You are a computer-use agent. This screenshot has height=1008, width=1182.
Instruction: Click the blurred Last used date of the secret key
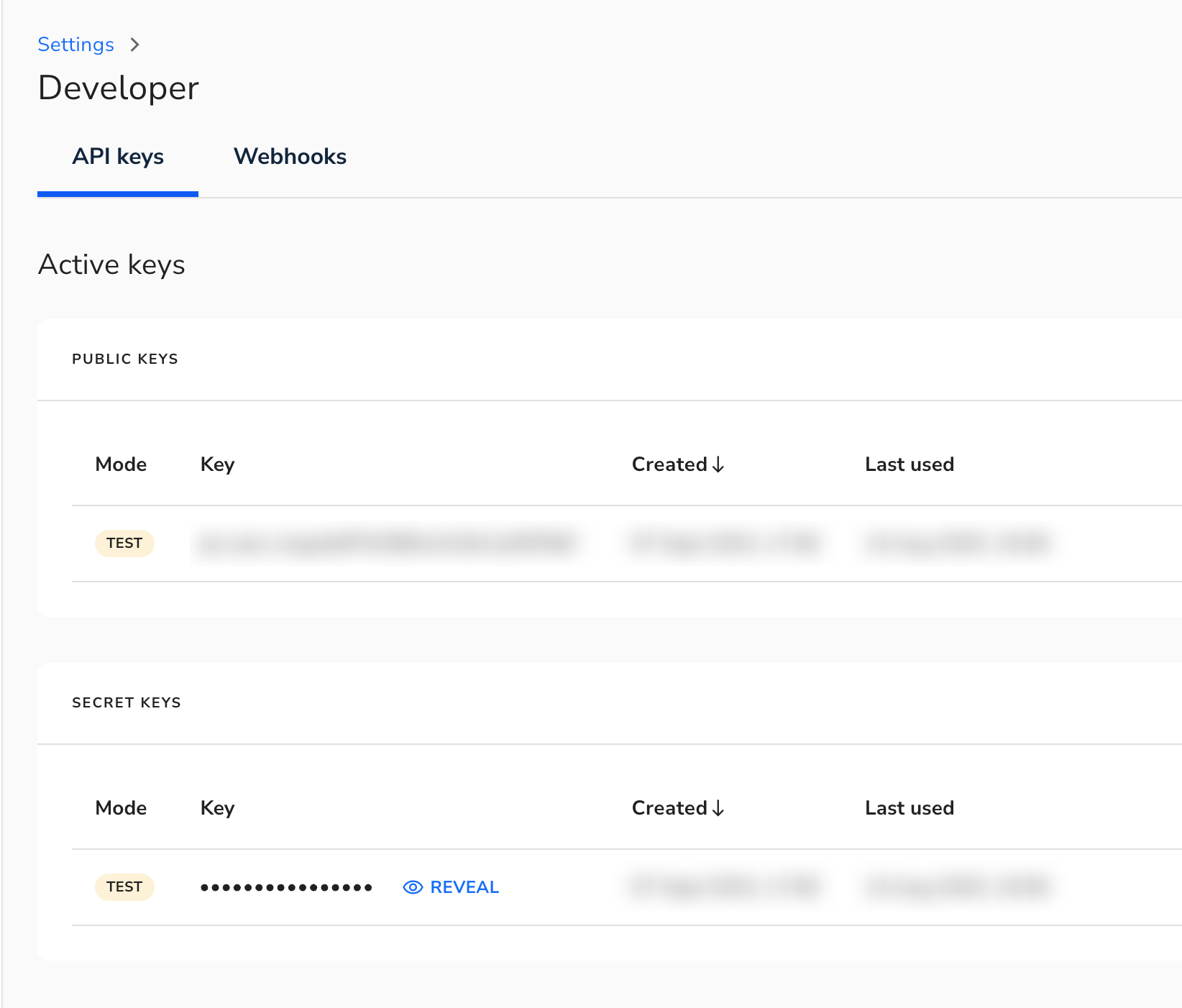[x=958, y=886]
